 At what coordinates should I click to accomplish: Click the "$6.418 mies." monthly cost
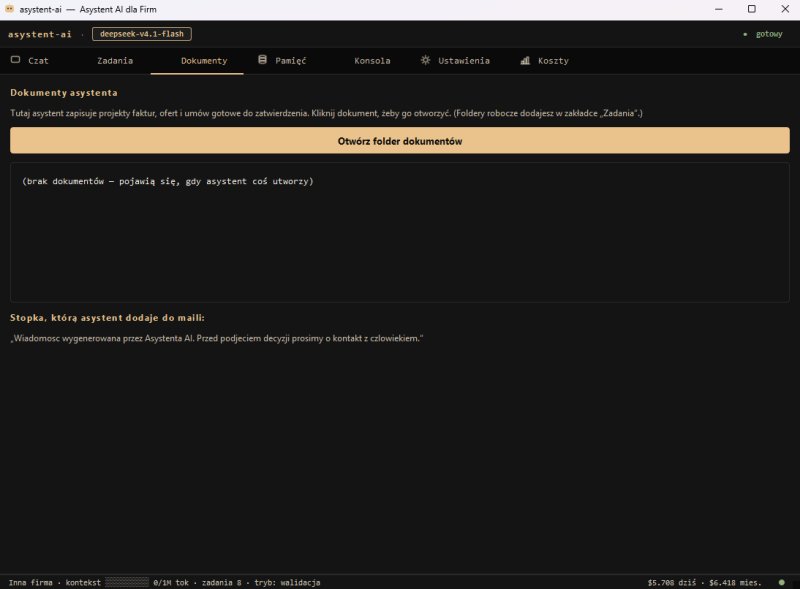(x=735, y=582)
